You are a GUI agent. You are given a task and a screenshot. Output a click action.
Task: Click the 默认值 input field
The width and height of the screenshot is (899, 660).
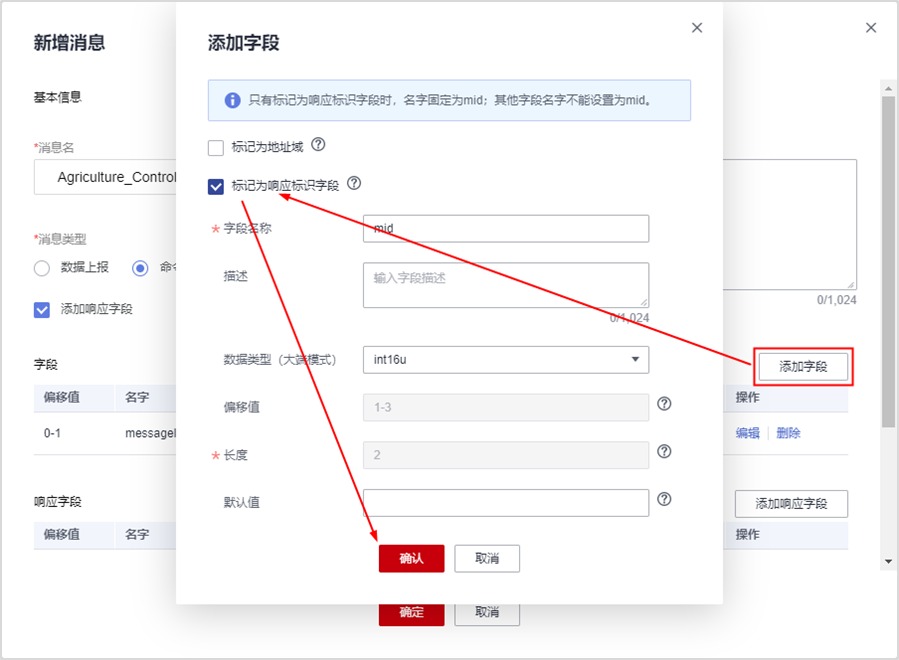click(x=505, y=502)
